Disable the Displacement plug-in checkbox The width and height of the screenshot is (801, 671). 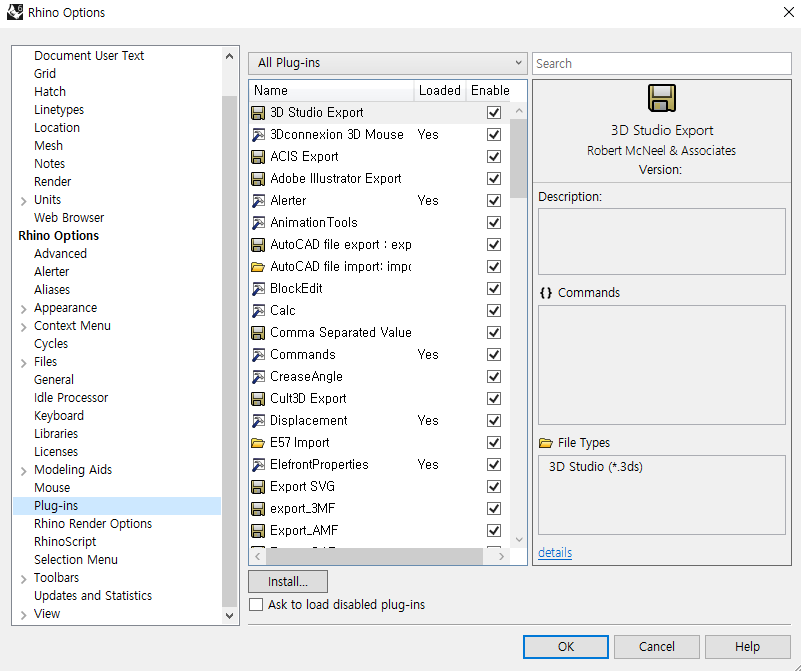point(494,420)
